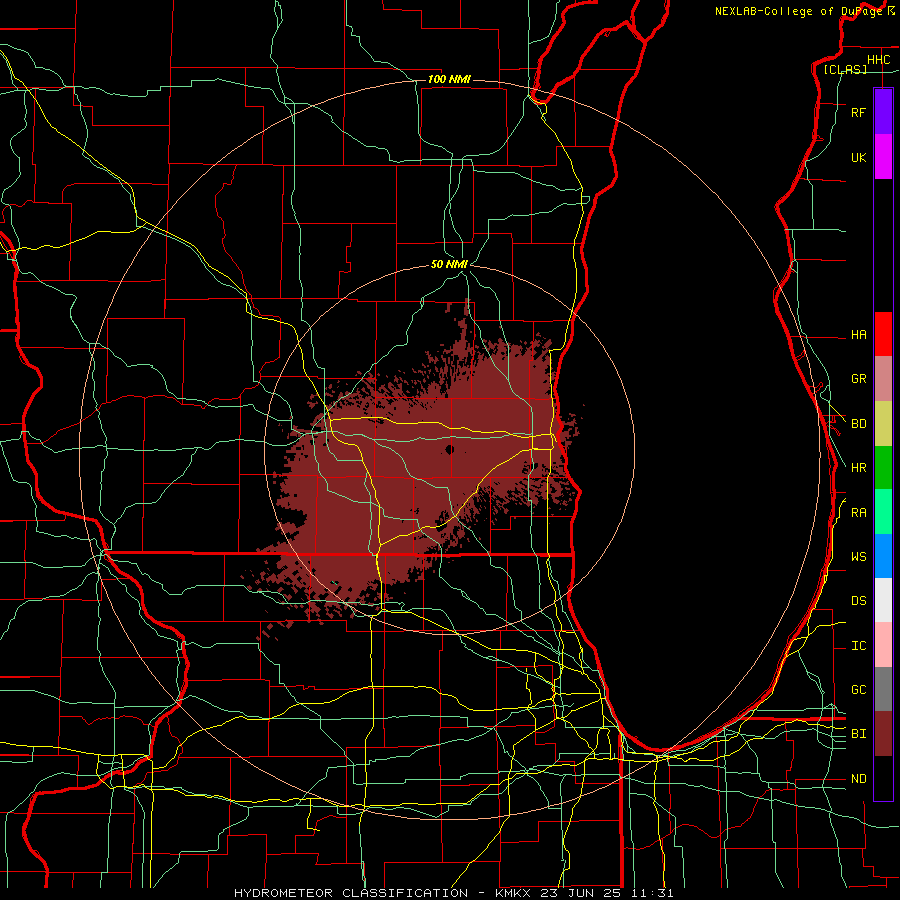Click the WS legend label
Viewport: 900px width, 900px height.
pos(858,557)
